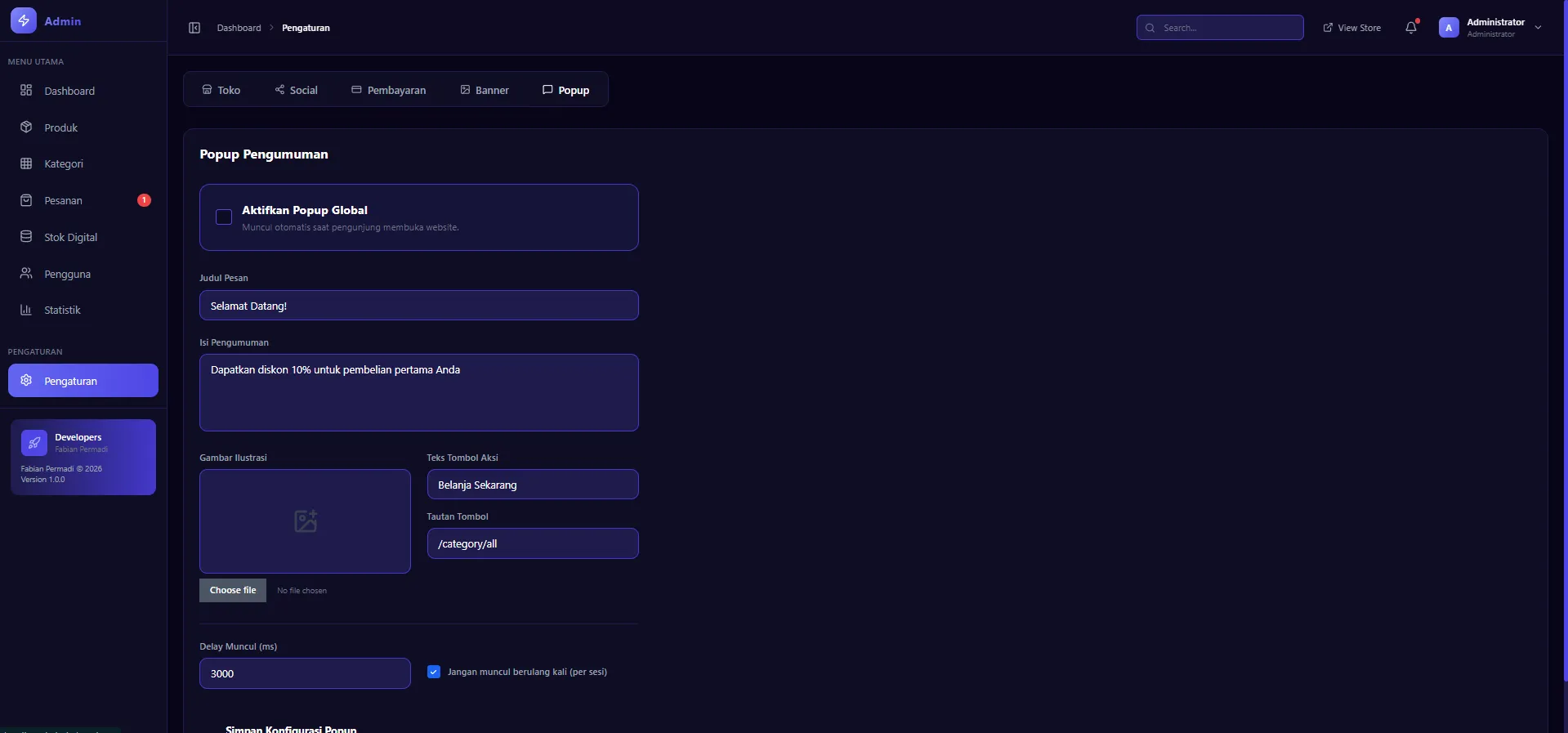Uncheck Jangan muncul berulang kali option
1568x733 pixels.
coord(434,672)
